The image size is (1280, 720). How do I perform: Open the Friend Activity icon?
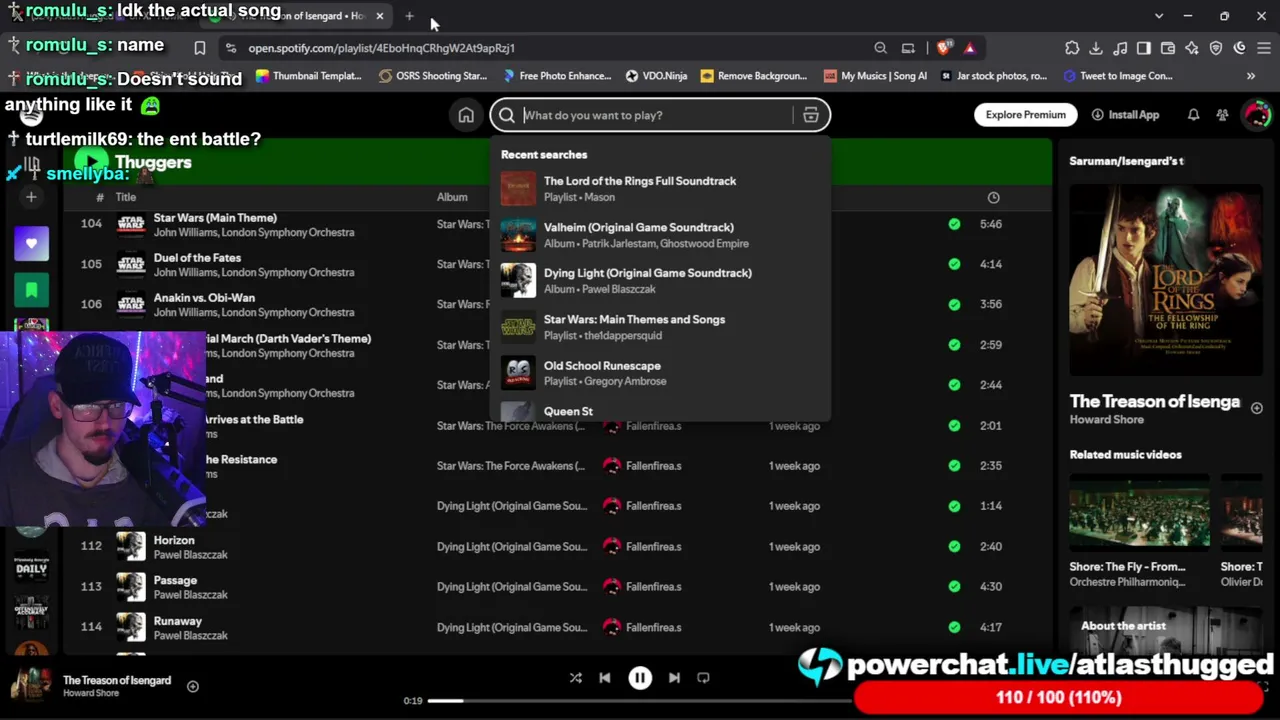[x=1222, y=115]
